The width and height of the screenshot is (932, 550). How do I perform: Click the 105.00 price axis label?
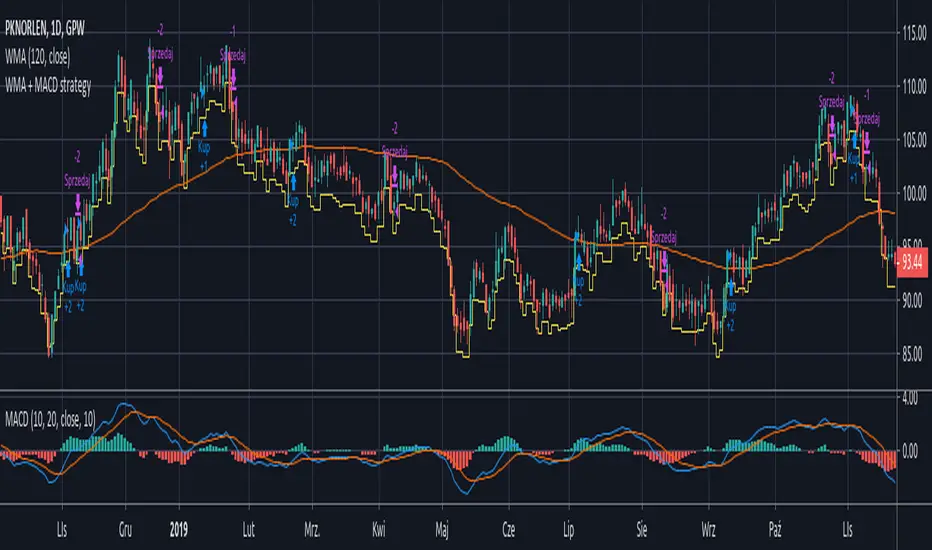coord(914,140)
